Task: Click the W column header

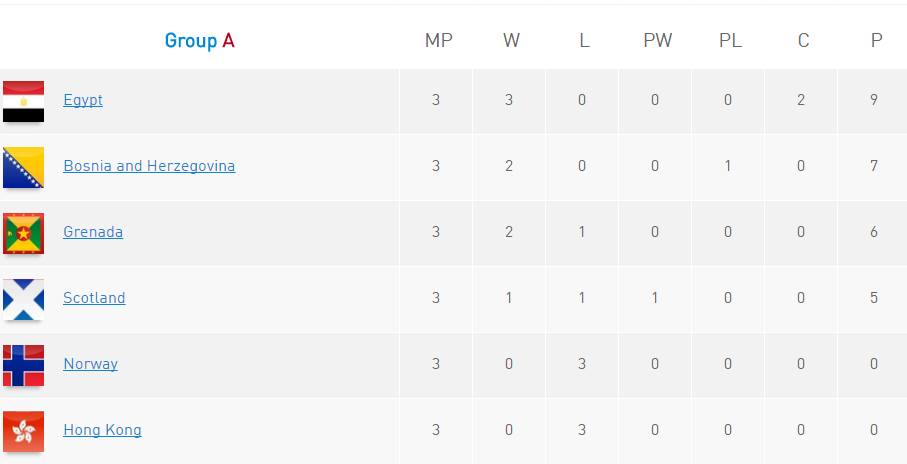Action: [511, 41]
